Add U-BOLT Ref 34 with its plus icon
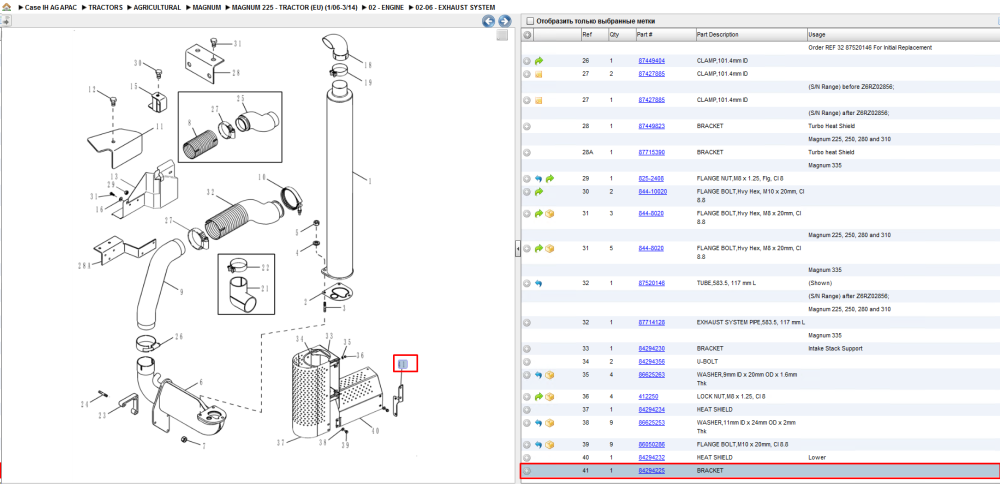Screen dimensions: 1000x484 coord(527,362)
